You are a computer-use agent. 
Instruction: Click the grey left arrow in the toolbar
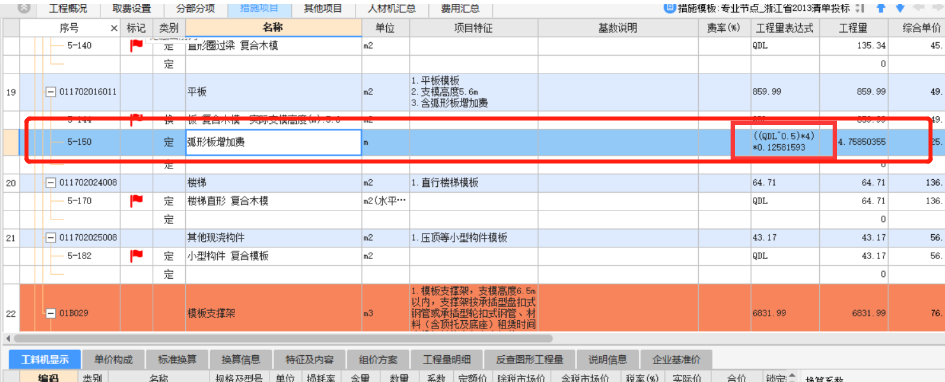[918, 8]
